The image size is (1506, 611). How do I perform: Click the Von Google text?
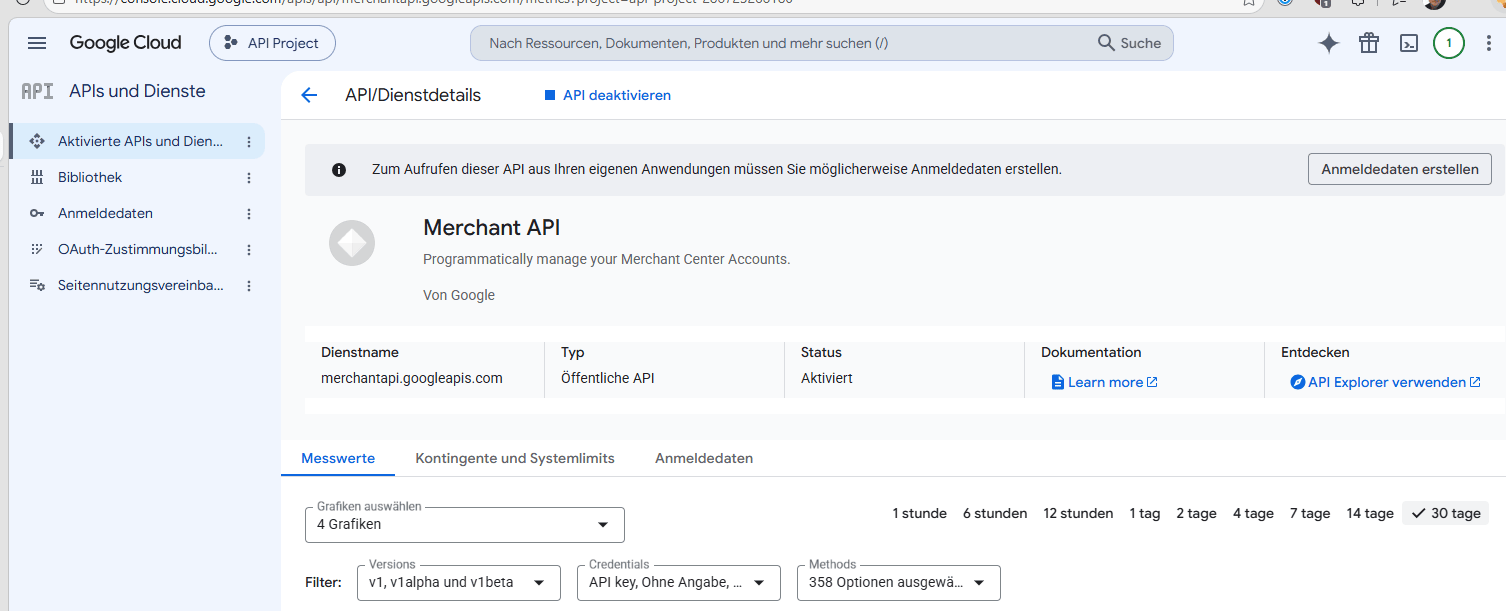[459, 295]
